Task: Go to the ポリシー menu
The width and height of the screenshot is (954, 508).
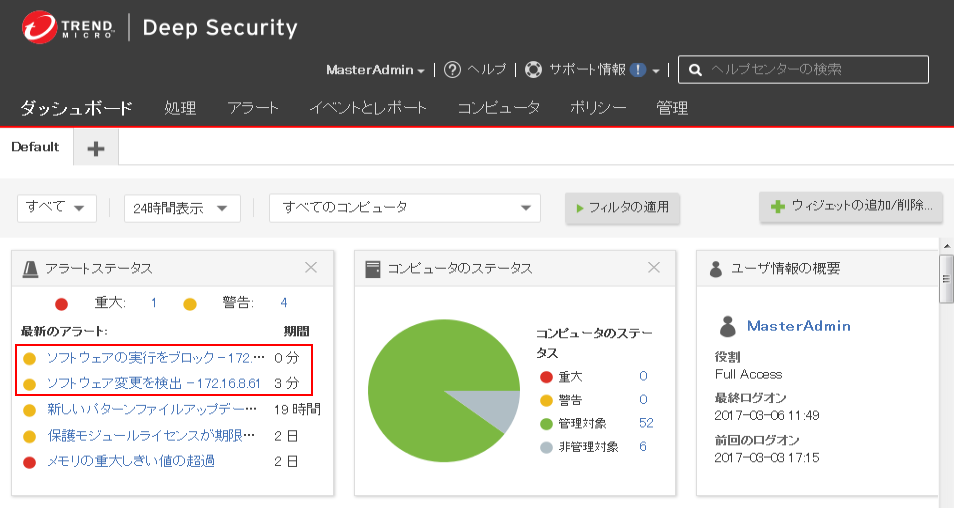Action: pyautogui.click(x=598, y=108)
